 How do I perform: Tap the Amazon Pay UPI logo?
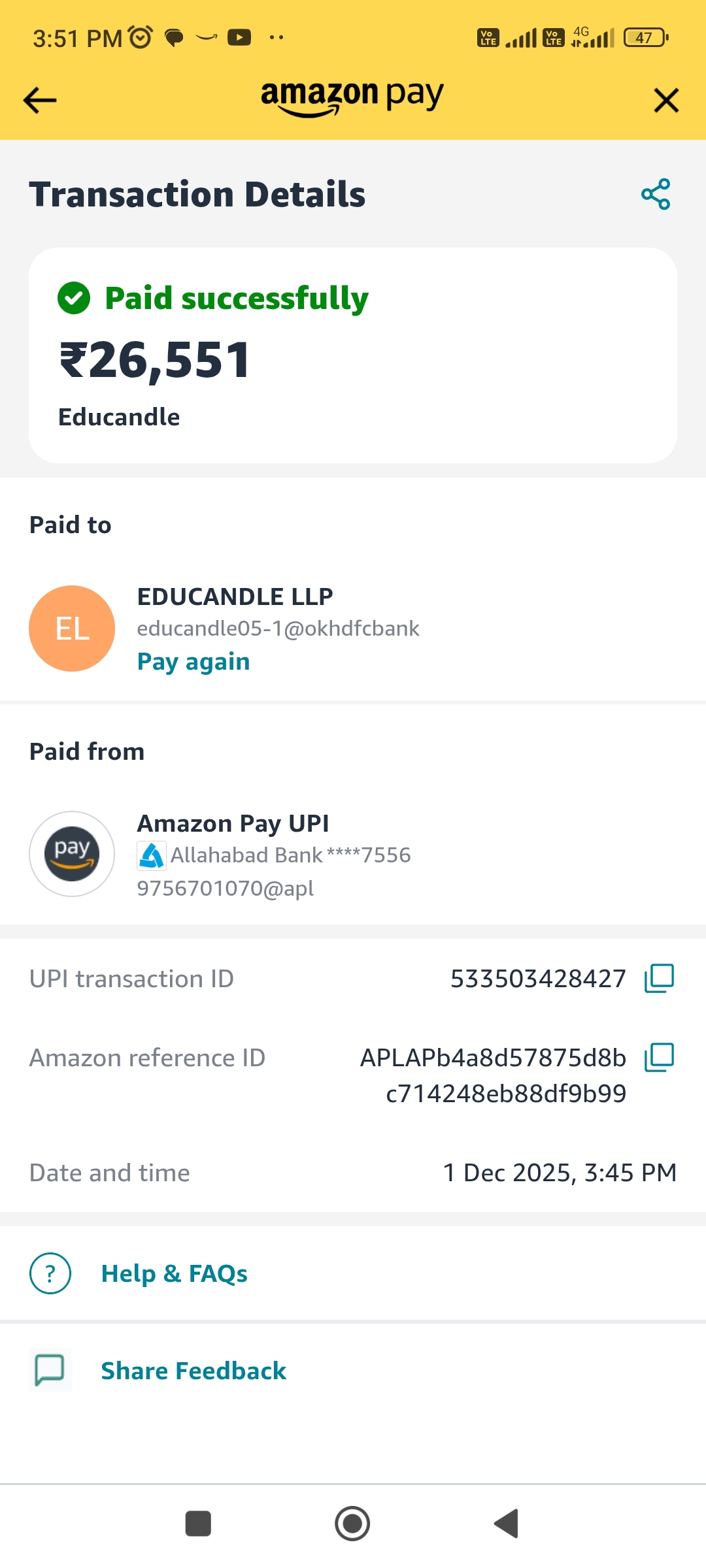pyautogui.click(x=72, y=854)
